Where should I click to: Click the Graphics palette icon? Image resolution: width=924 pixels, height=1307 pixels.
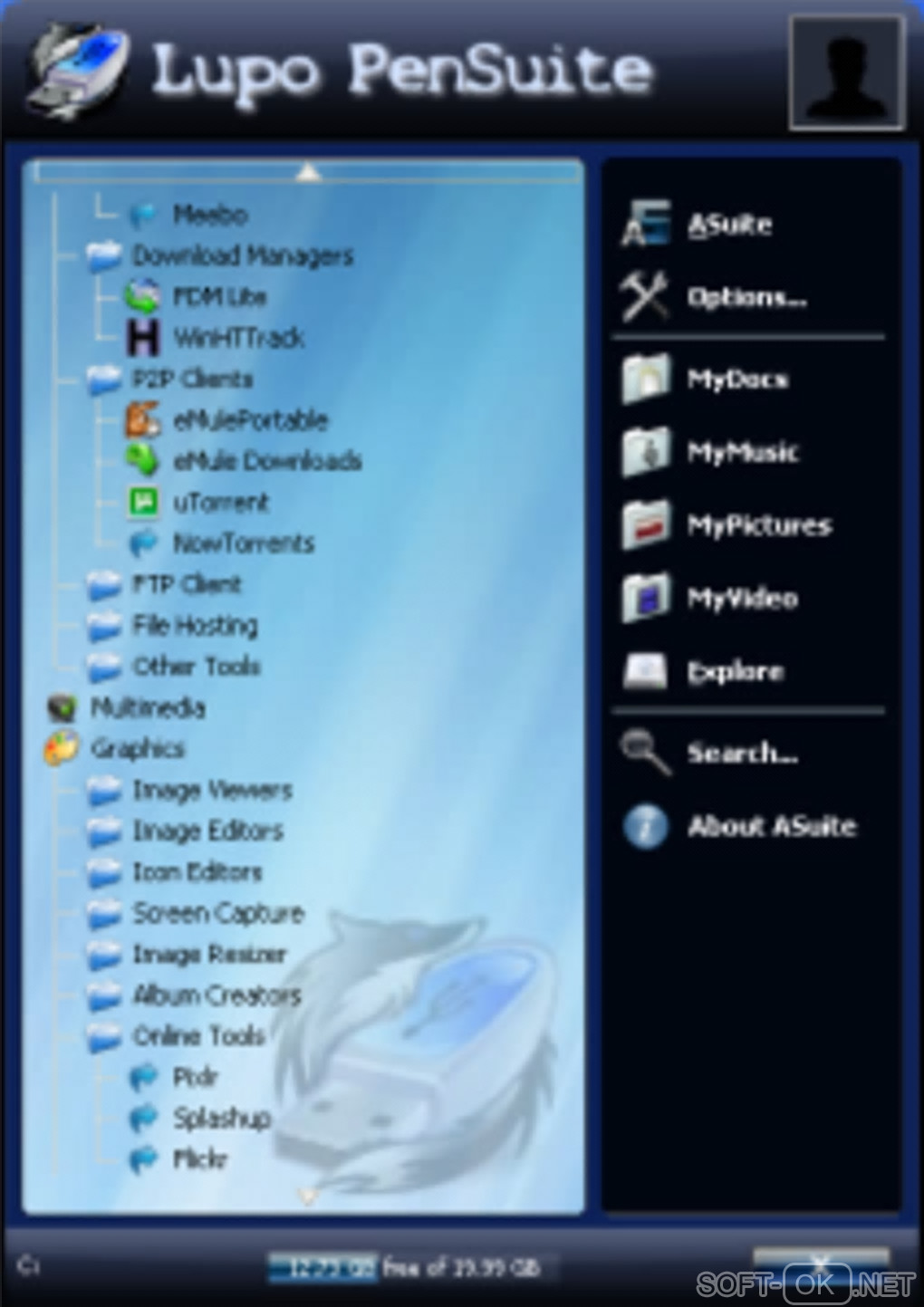[x=63, y=748]
